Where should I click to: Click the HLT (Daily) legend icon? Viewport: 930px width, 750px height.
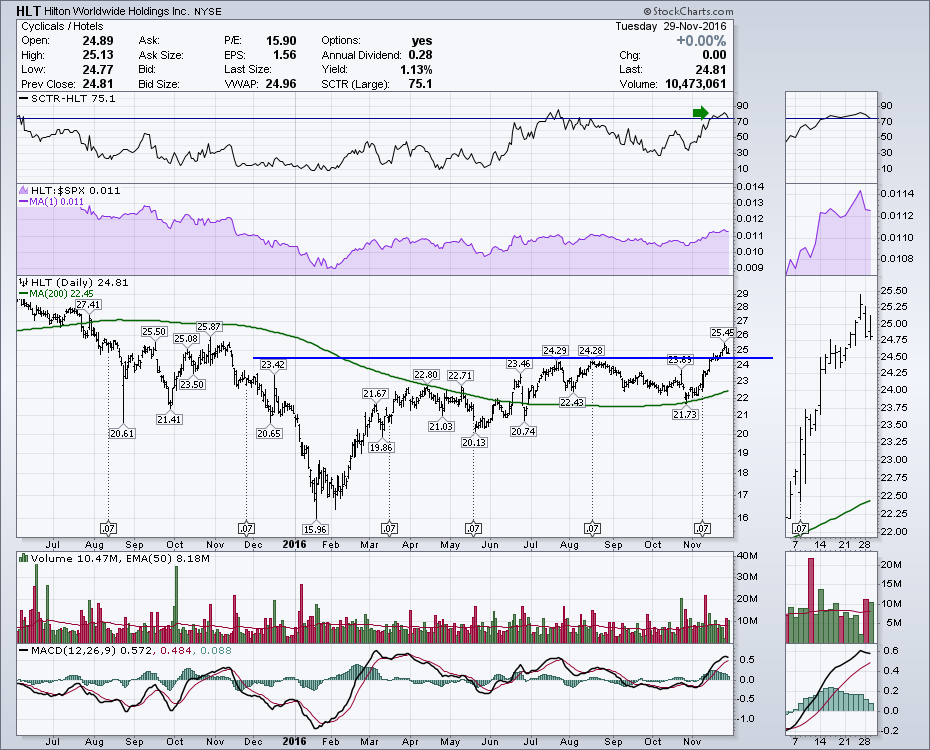[21, 283]
